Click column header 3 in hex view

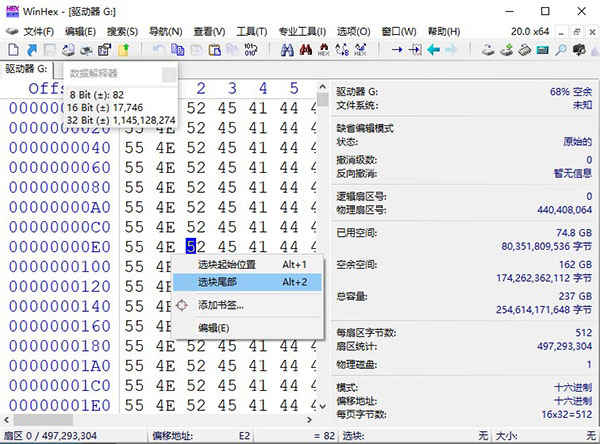coord(232,88)
